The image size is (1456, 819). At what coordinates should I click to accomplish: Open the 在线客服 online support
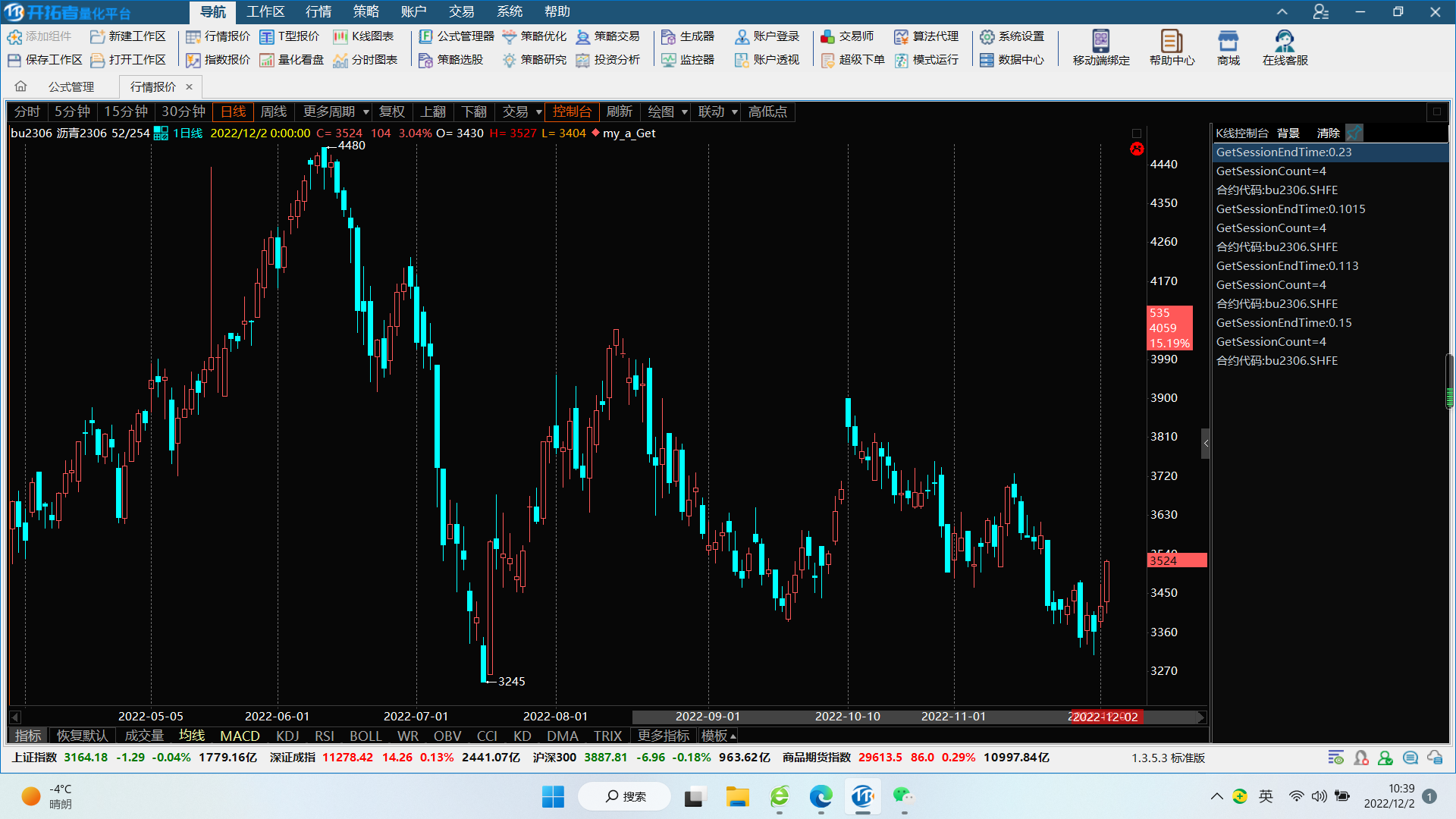coord(1284,47)
